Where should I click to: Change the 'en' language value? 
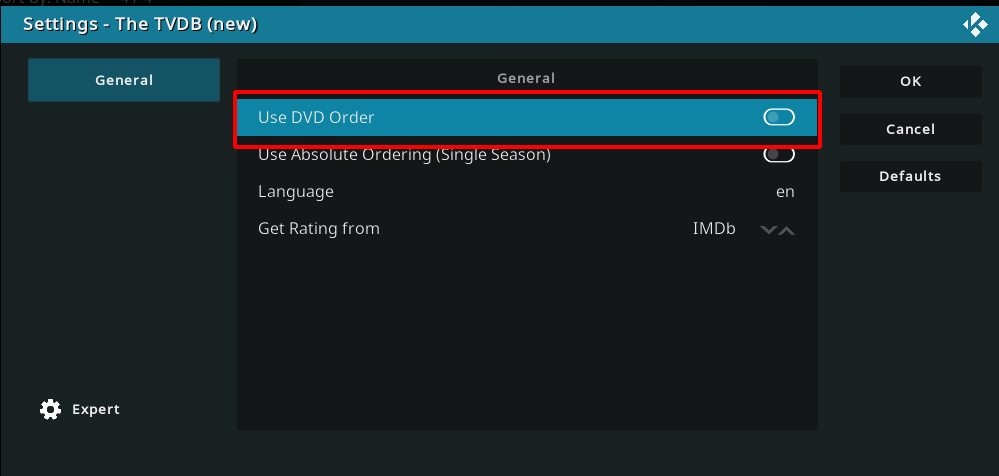coord(785,192)
